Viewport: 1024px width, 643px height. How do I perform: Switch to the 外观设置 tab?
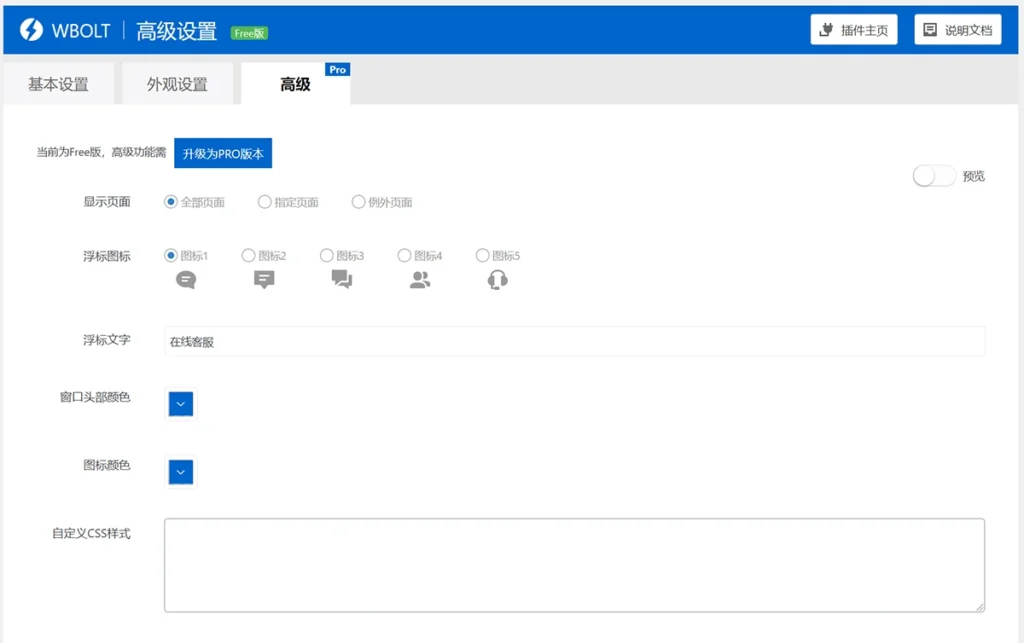(x=177, y=85)
